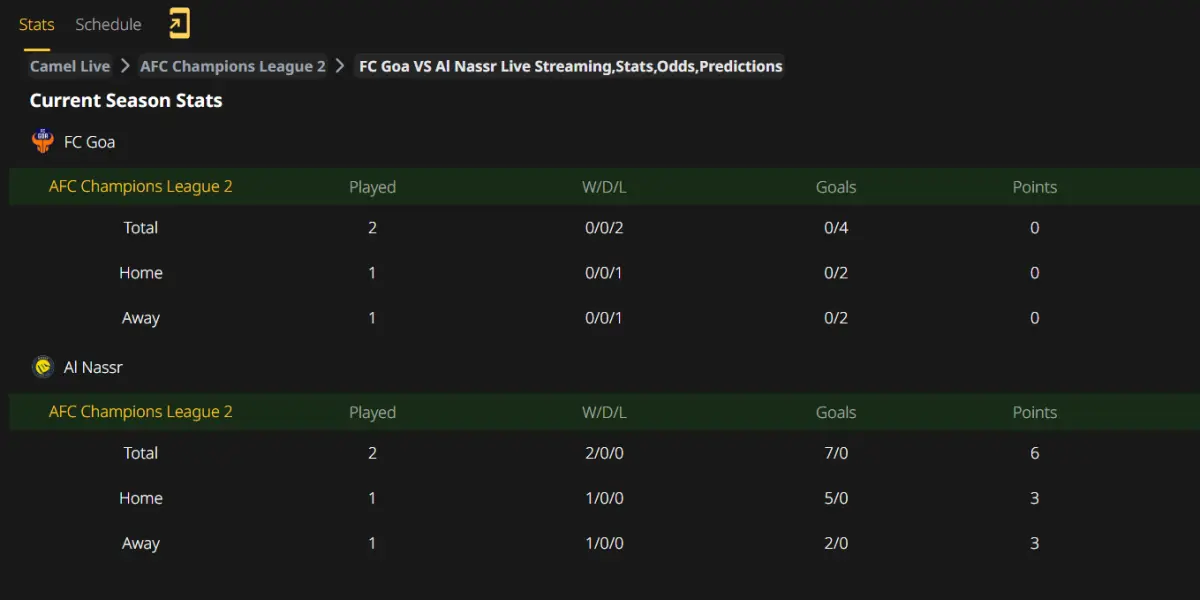Click the chevron before the match title breadcrumb
Image resolution: width=1200 pixels, height=600 pixels.
tap(341, 66)
